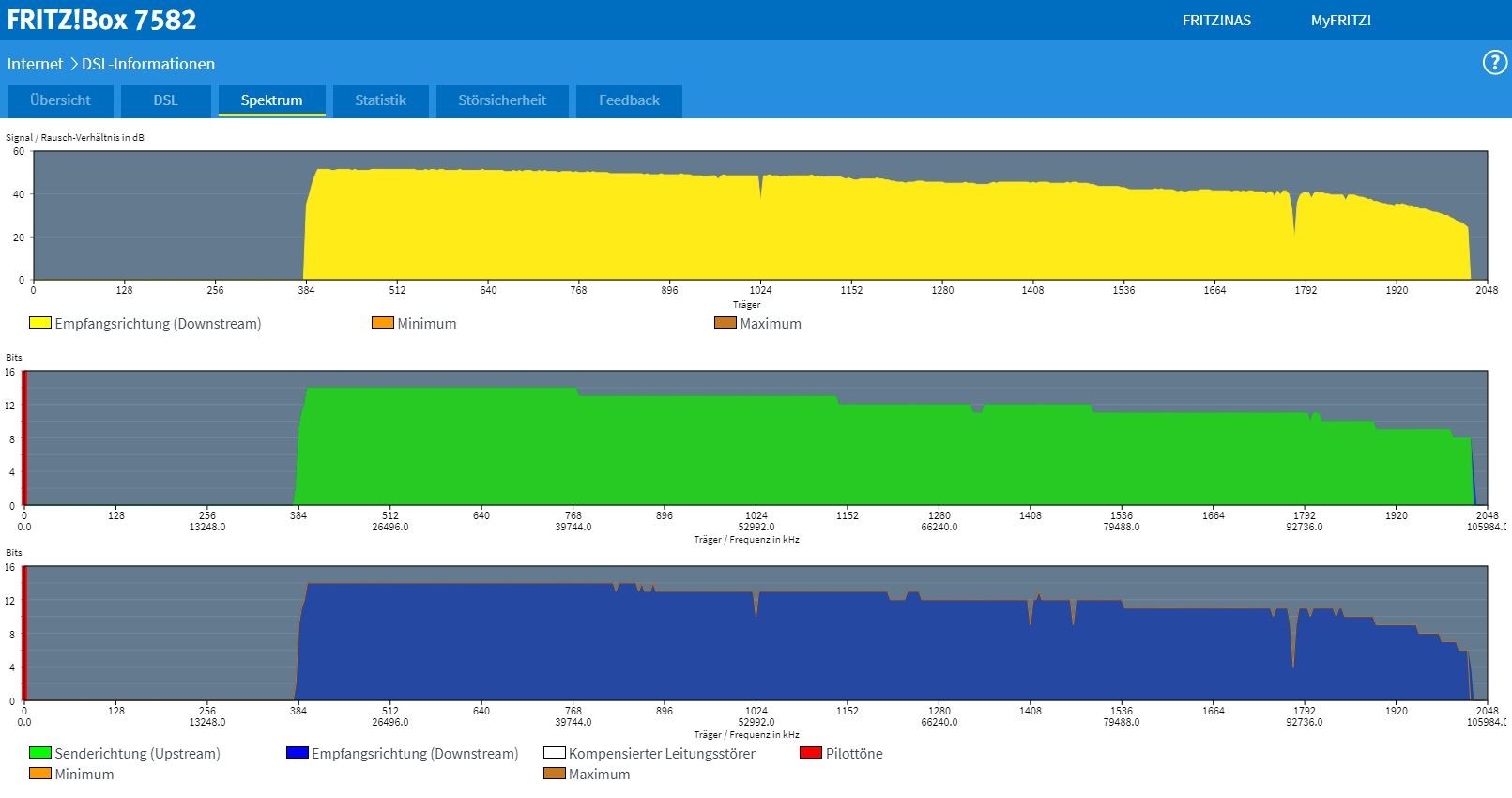Click the orange Minimum swatch under SNR chart
This screenshot has width=1512, height=798.
[x=383, y=323]
